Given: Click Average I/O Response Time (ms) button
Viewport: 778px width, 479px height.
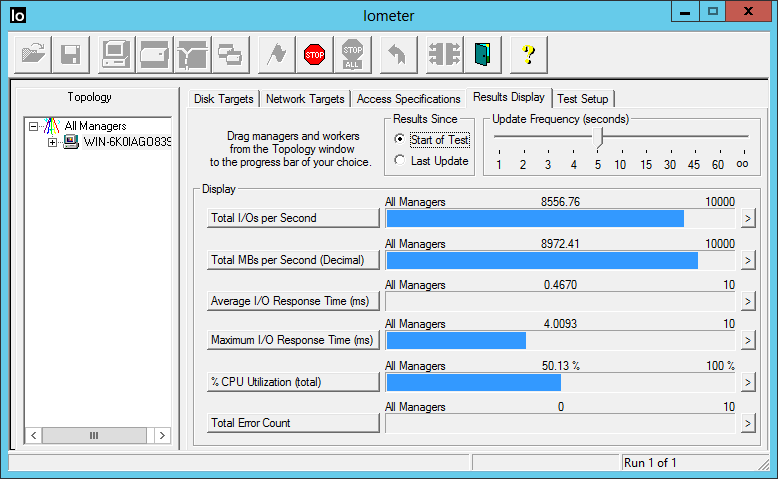Looking at the screenshot, I should pos(293,301).
